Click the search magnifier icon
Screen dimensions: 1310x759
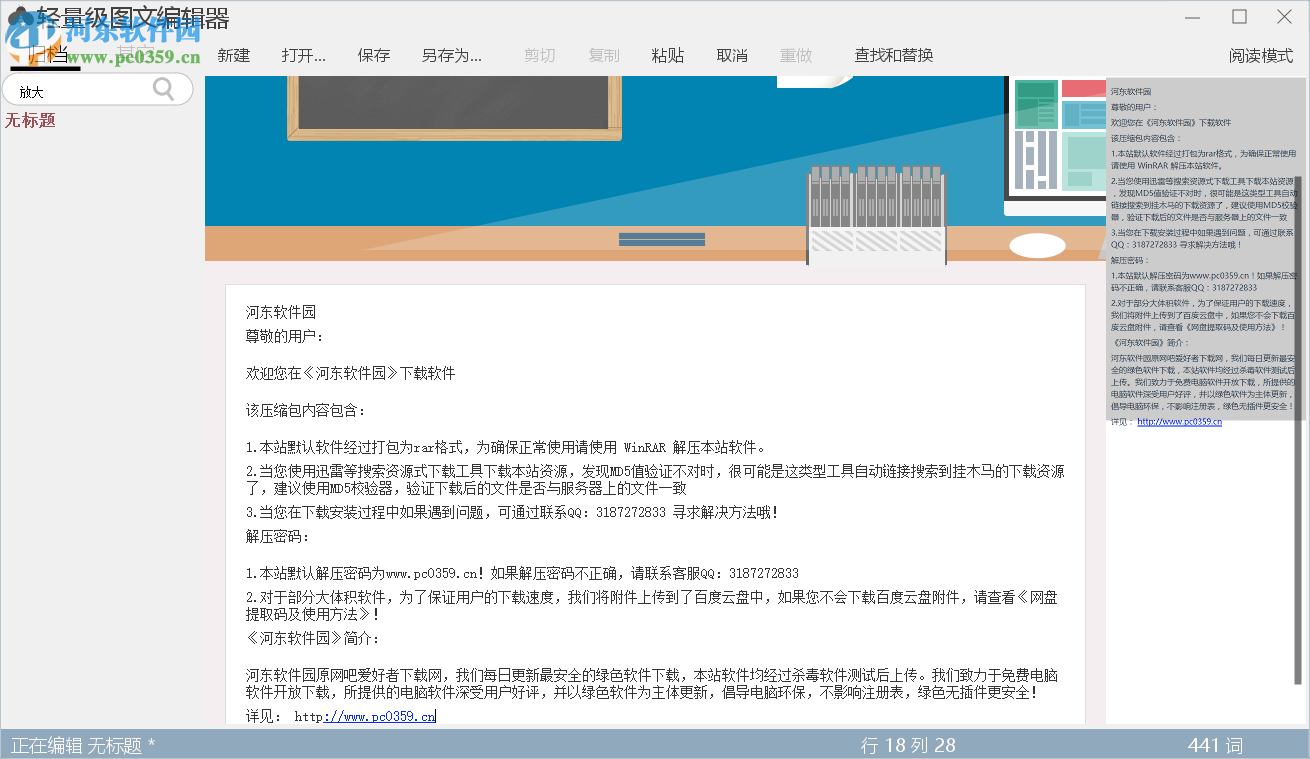click(x=161, y=88)
